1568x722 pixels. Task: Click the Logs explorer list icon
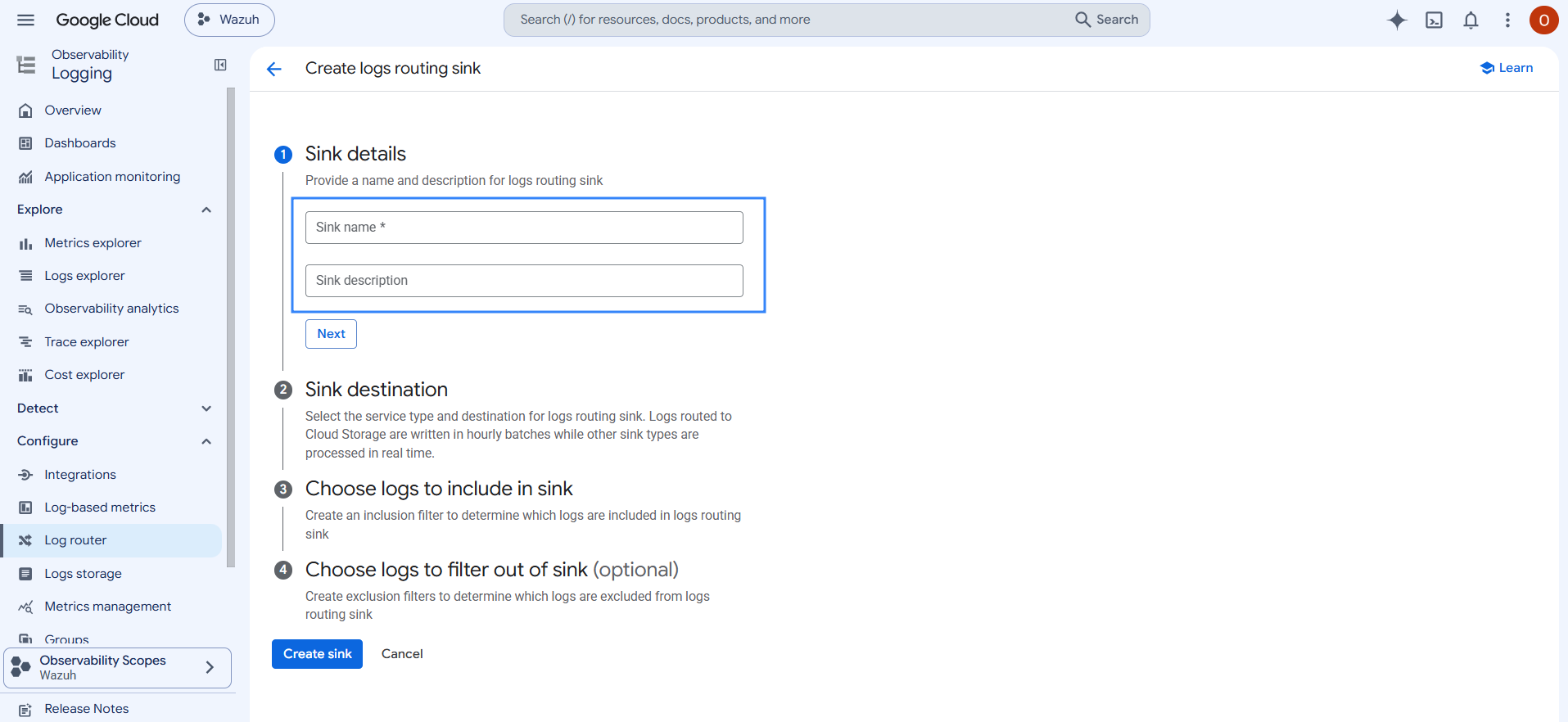26,276
